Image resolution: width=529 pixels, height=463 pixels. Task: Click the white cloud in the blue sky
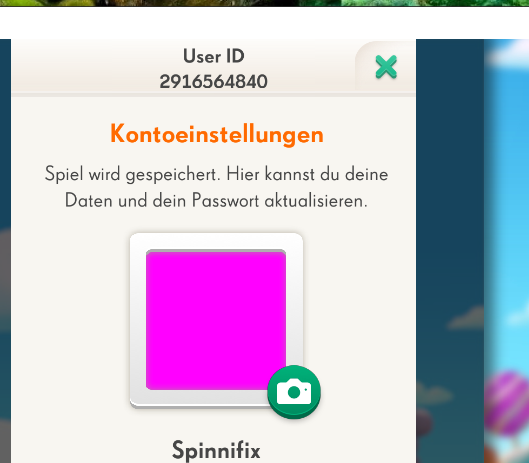(x=506, y=54)
